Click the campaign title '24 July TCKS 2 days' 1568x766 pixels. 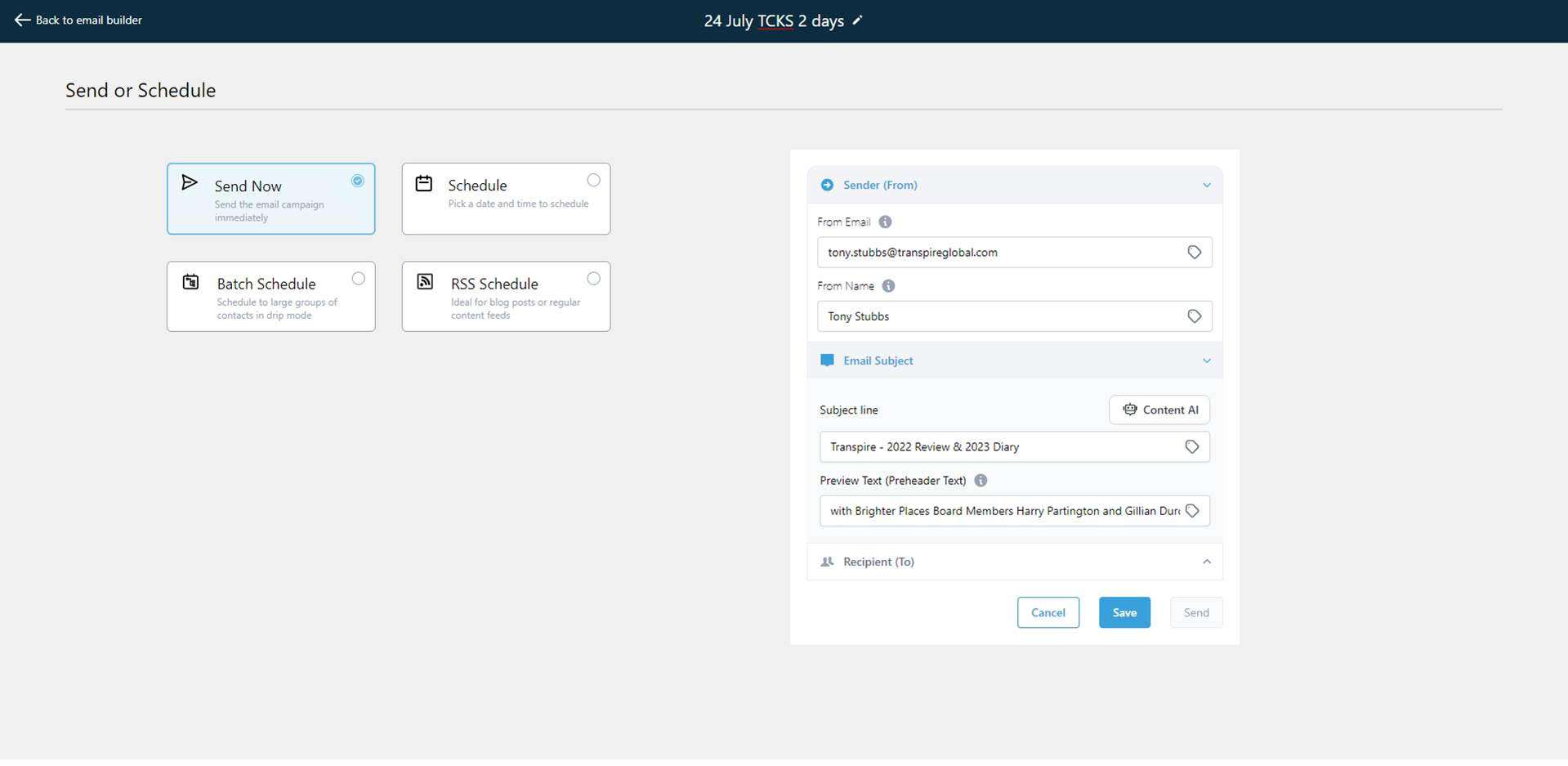click(x=774, y=21)
